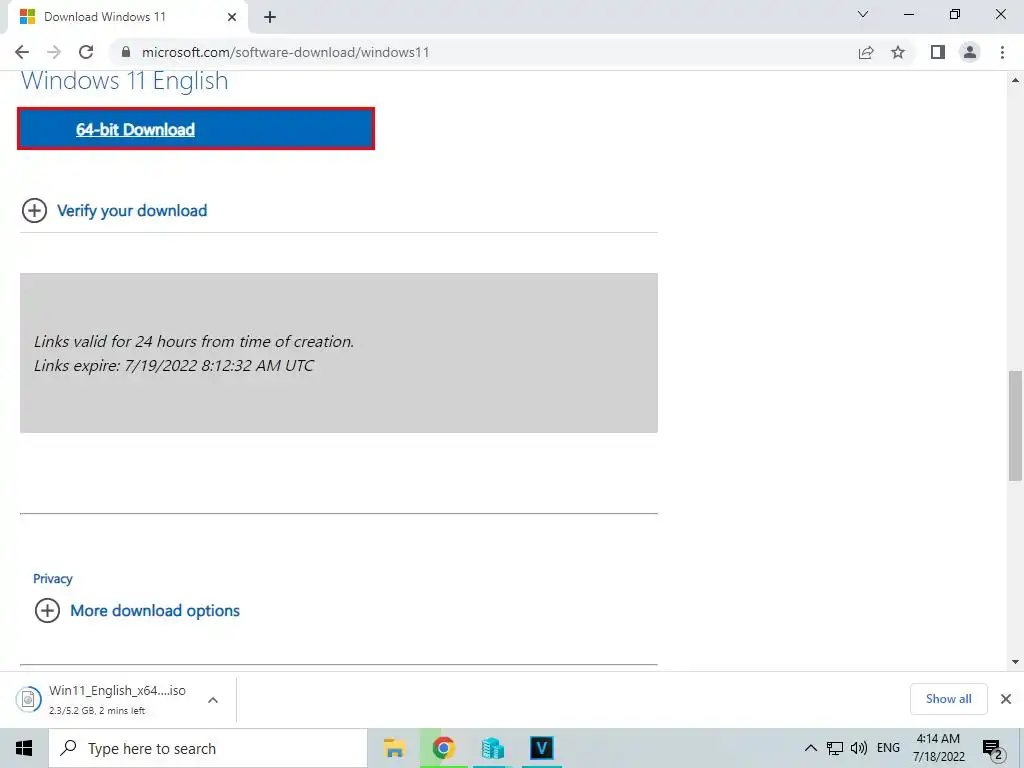Open the notification center icon
Image resolution: width=1024 pixels, height=768 pixels.
tap(993, 749)
